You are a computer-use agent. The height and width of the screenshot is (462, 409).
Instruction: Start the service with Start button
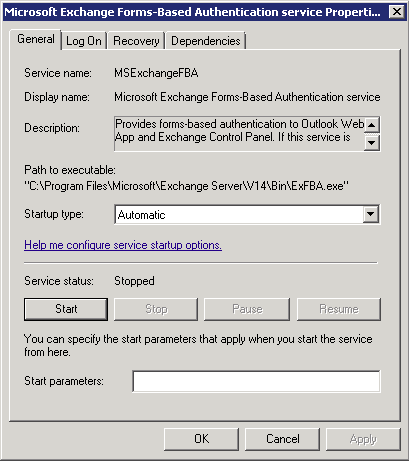[x=66, y=309]
